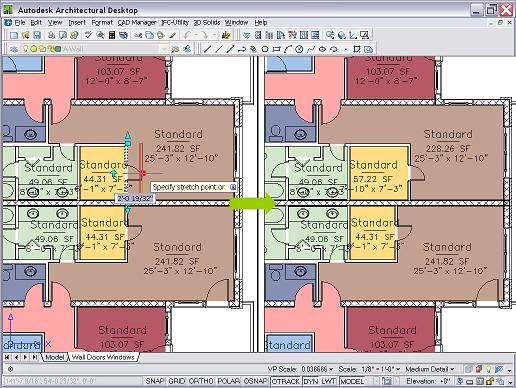Toggle OTRACK in status bar

click(286, 381)
